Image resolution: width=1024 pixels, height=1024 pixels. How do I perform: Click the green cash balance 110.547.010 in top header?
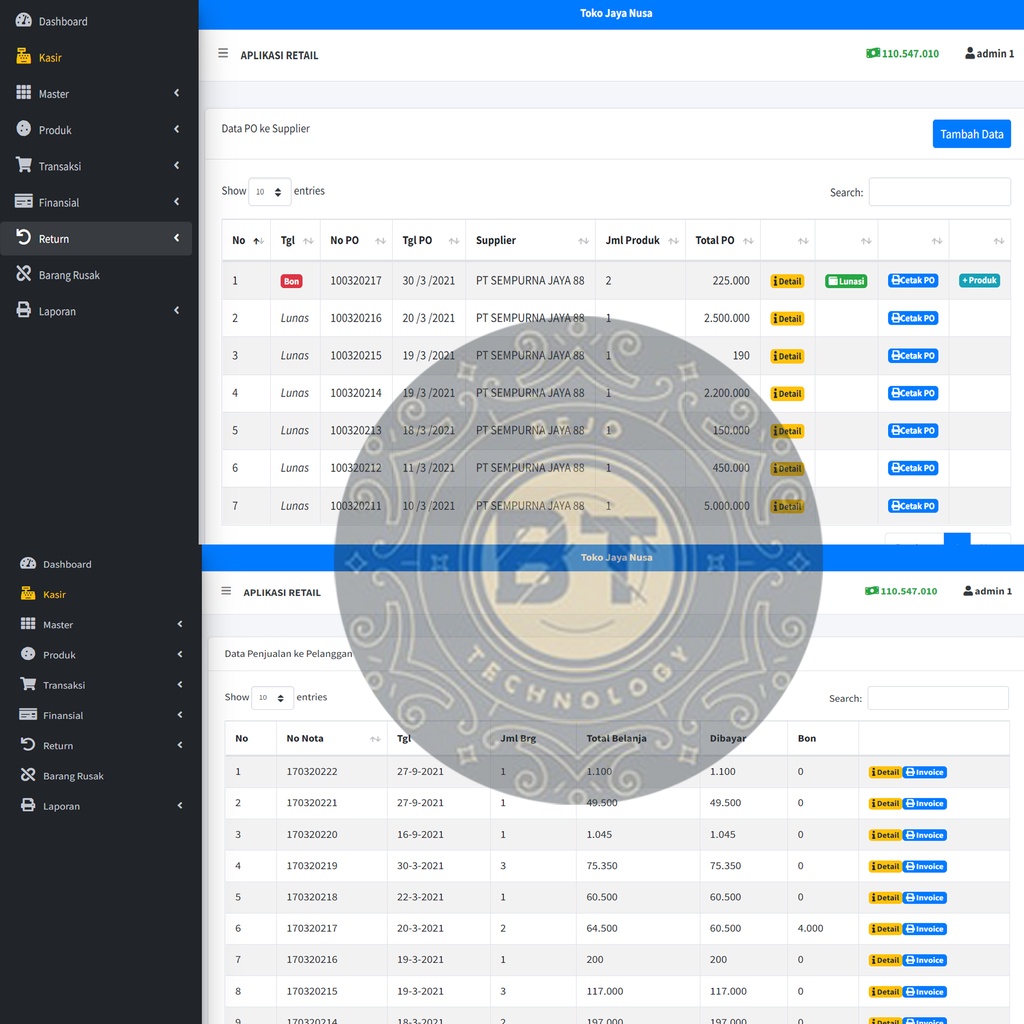(902, 54)
